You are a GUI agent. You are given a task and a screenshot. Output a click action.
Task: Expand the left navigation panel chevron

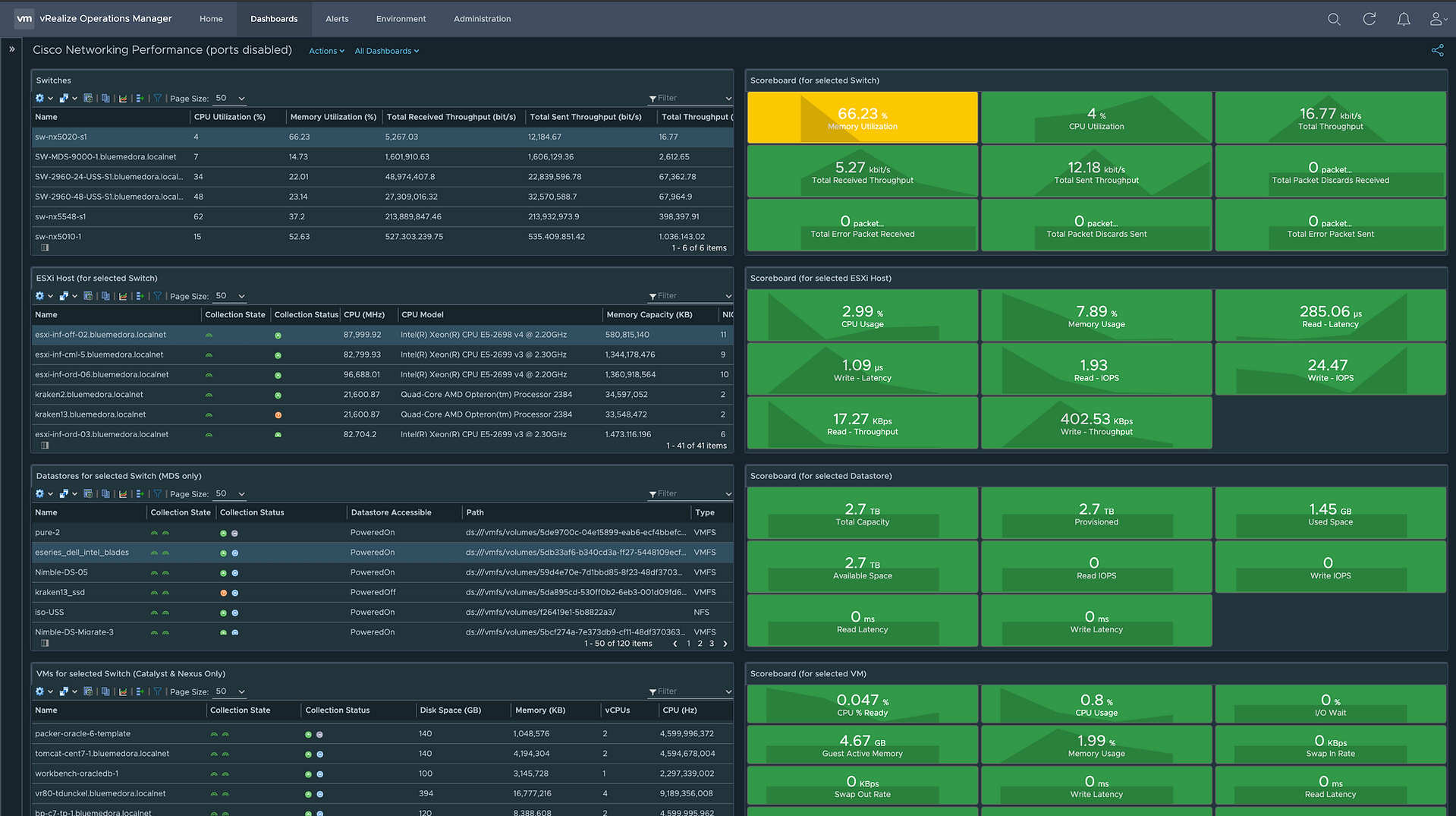point(12,49)
